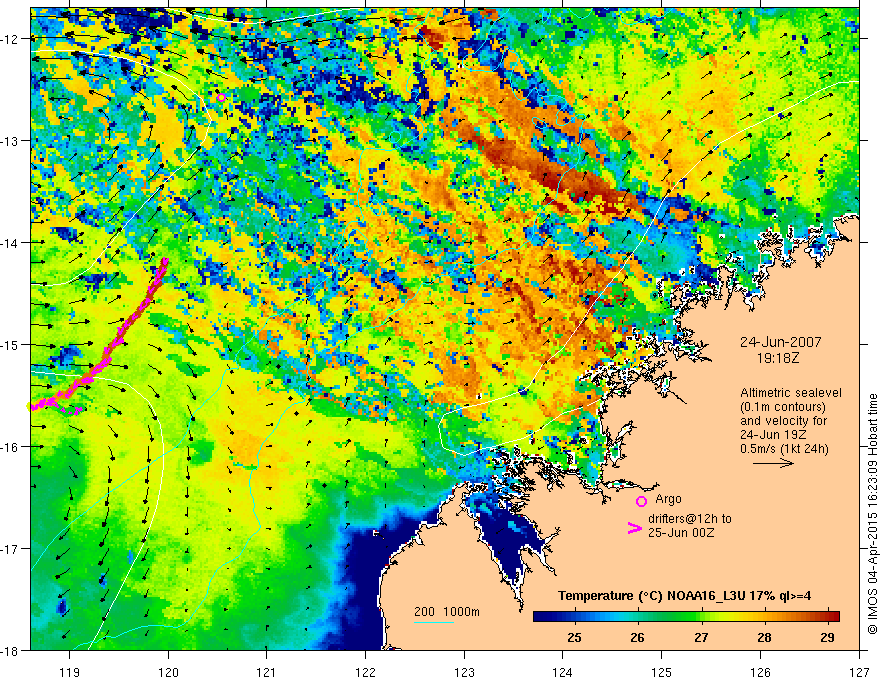The image size is (880, 680).
Task: Click the 0.5m/s velocity scale arrow
Action: (773, 463)
